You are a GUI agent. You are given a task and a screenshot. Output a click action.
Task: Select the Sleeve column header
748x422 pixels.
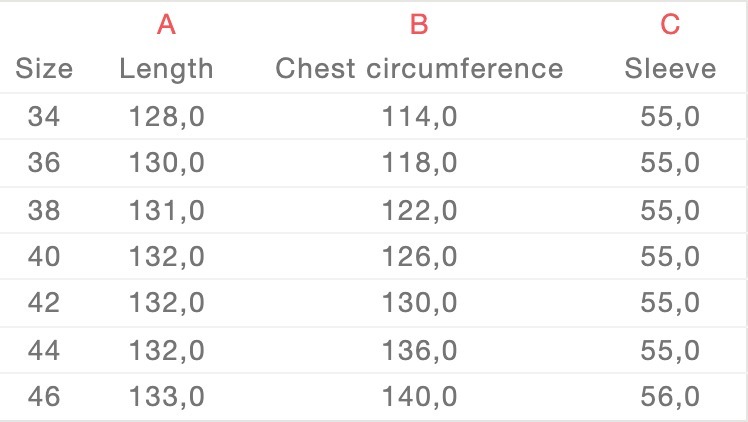click(670, 68)
